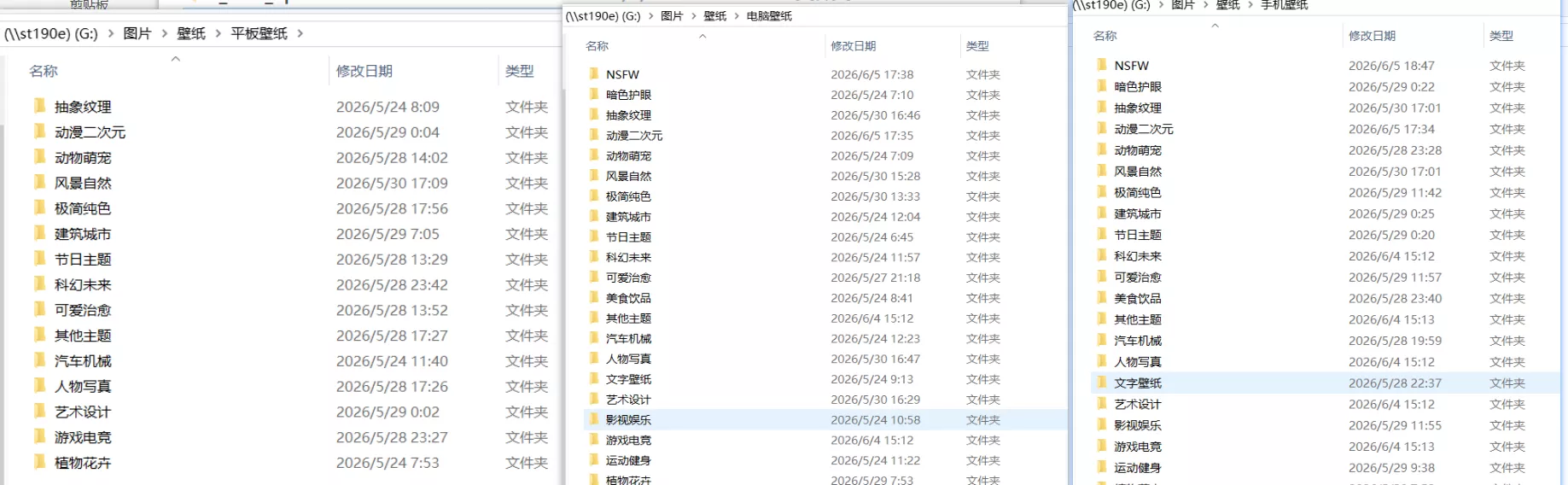The image size is (1568, 485).
Task: Click the 人物写真 folder icon in 手机壁纸 window
Action: click(x=1102, y=361)
